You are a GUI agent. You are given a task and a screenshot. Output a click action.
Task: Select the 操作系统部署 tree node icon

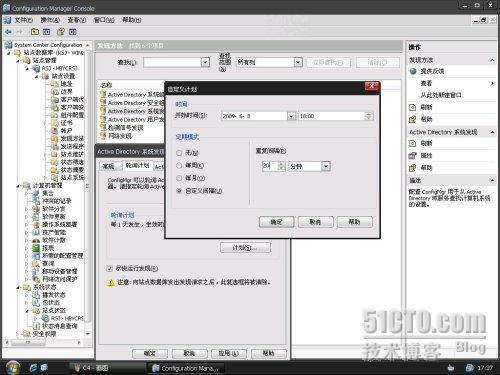point(36,224)
